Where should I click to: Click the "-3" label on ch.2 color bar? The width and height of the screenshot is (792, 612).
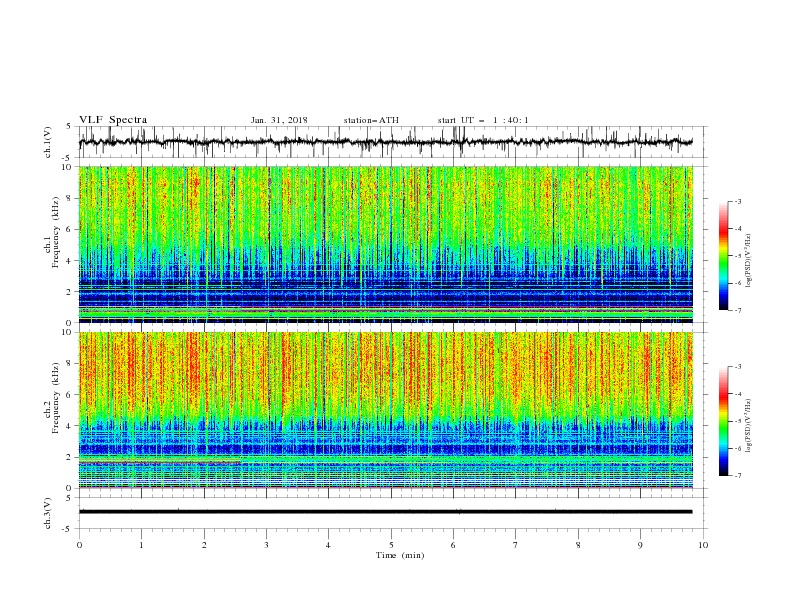737,367
